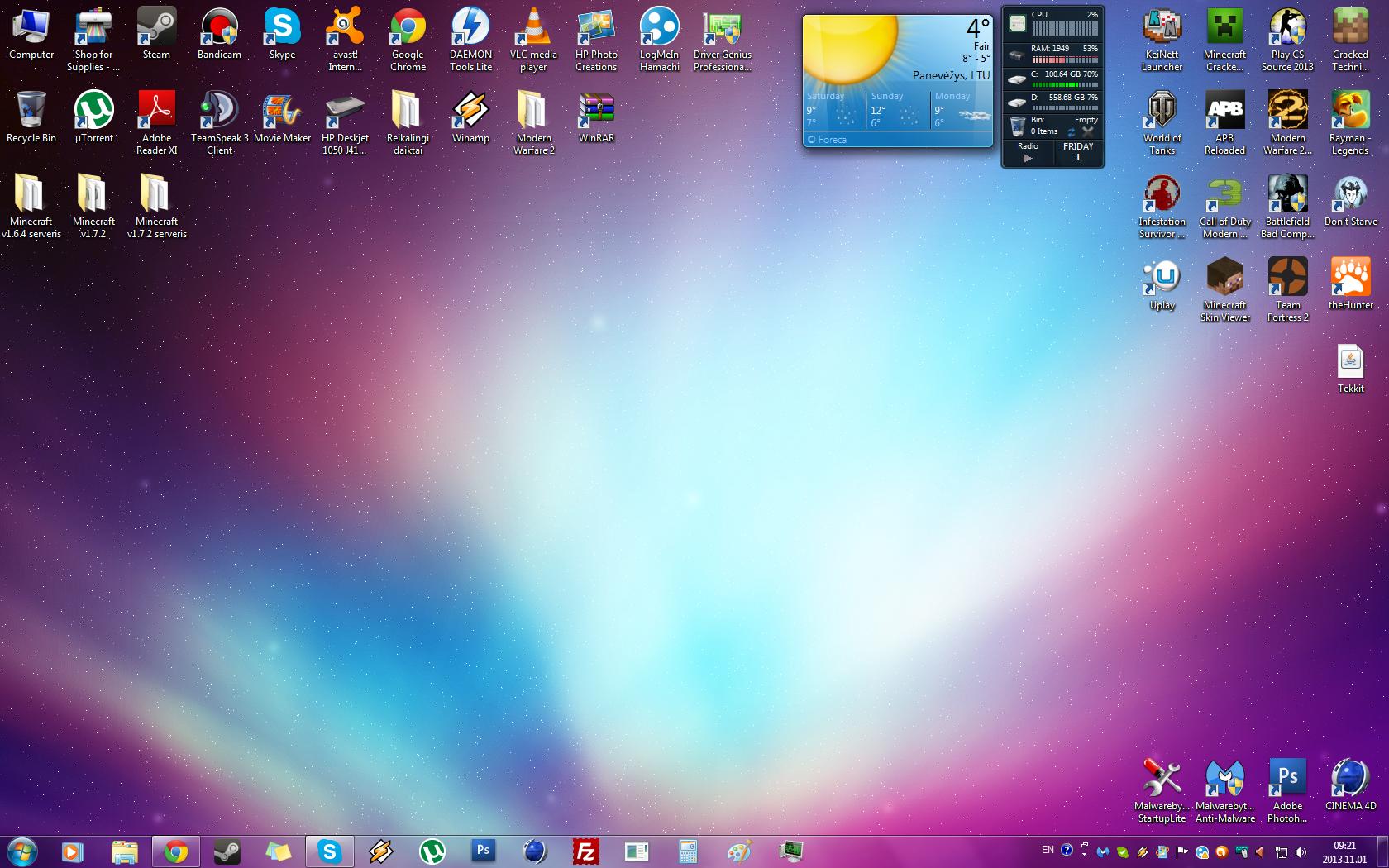Launch Call of Duty Modern Warfare 3
The image size is (1389, 868).
point(1224,206)
